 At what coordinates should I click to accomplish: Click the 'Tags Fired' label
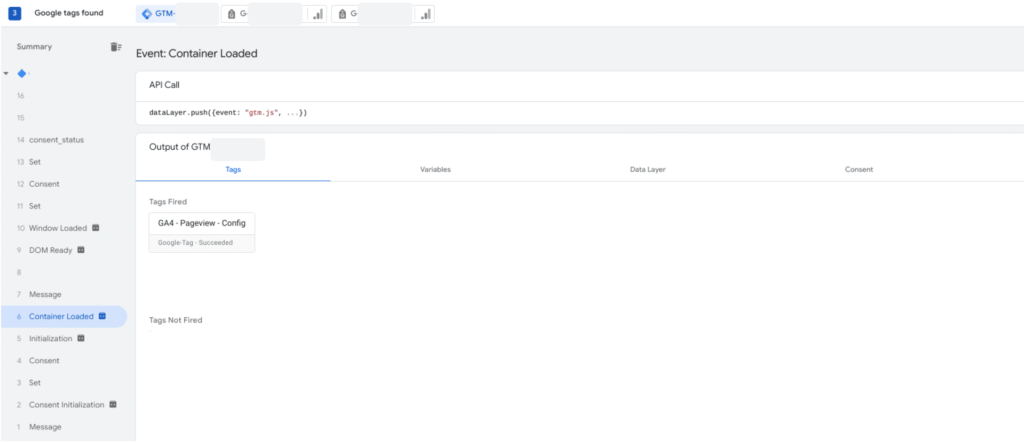pos(168,202)
